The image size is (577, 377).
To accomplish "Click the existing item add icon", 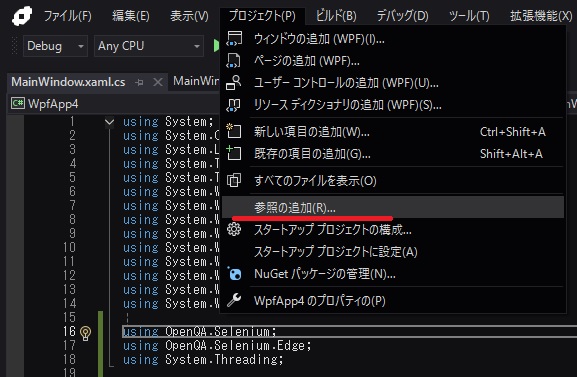I will (234, 153).
